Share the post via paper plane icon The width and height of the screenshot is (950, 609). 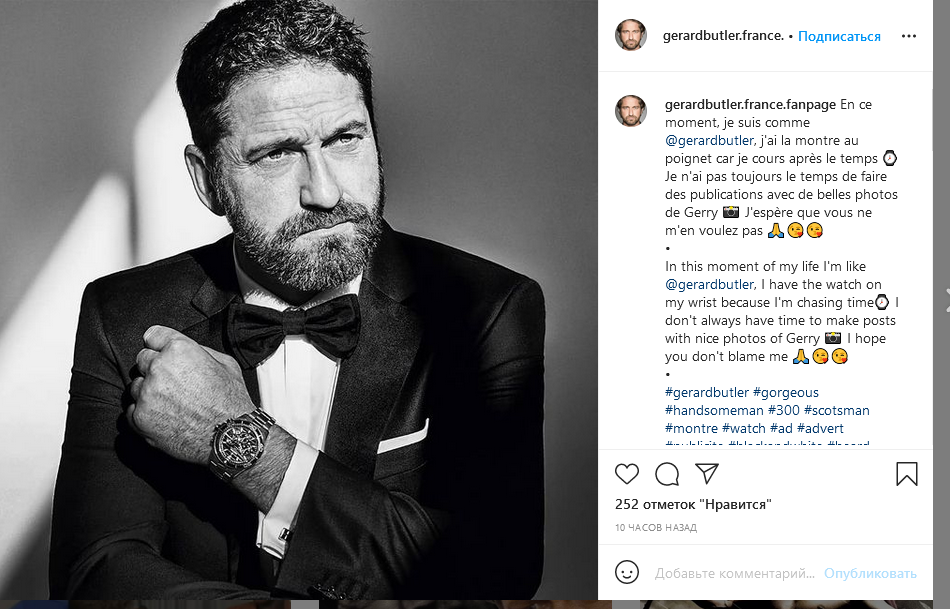click(706, 474)
